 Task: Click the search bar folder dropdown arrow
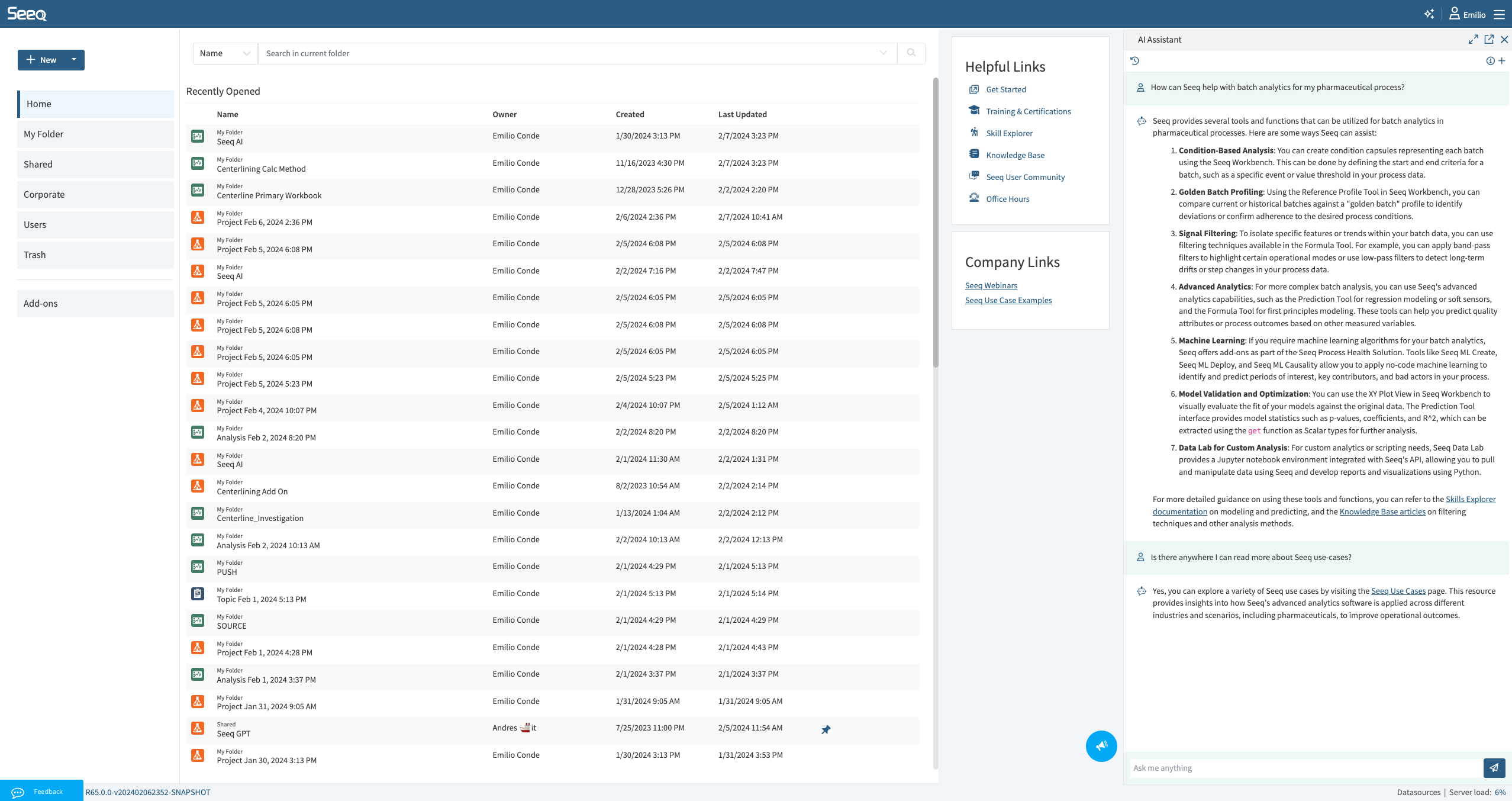click(885, 53)
